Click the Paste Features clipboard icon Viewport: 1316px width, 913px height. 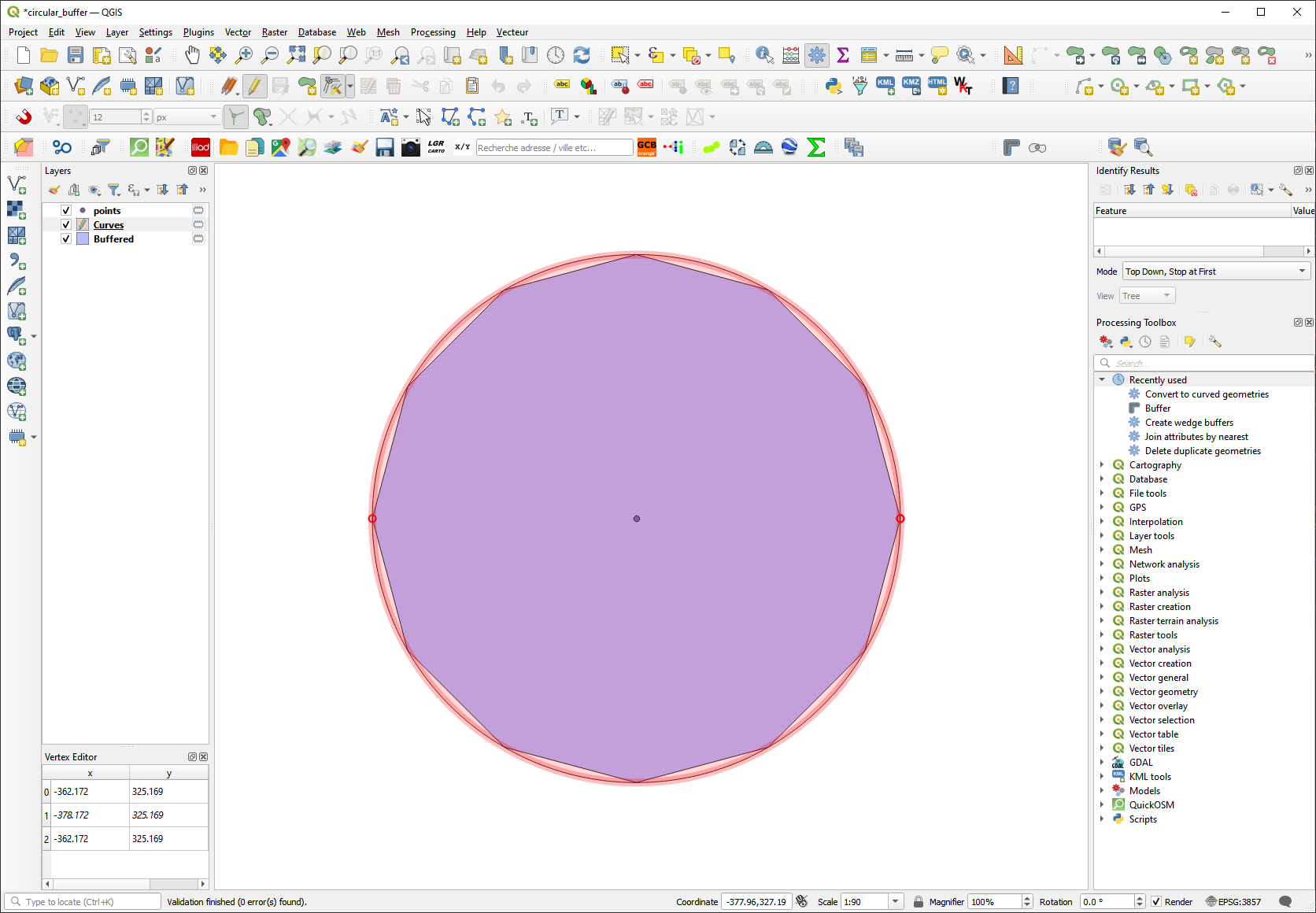(x=472, y=86)
